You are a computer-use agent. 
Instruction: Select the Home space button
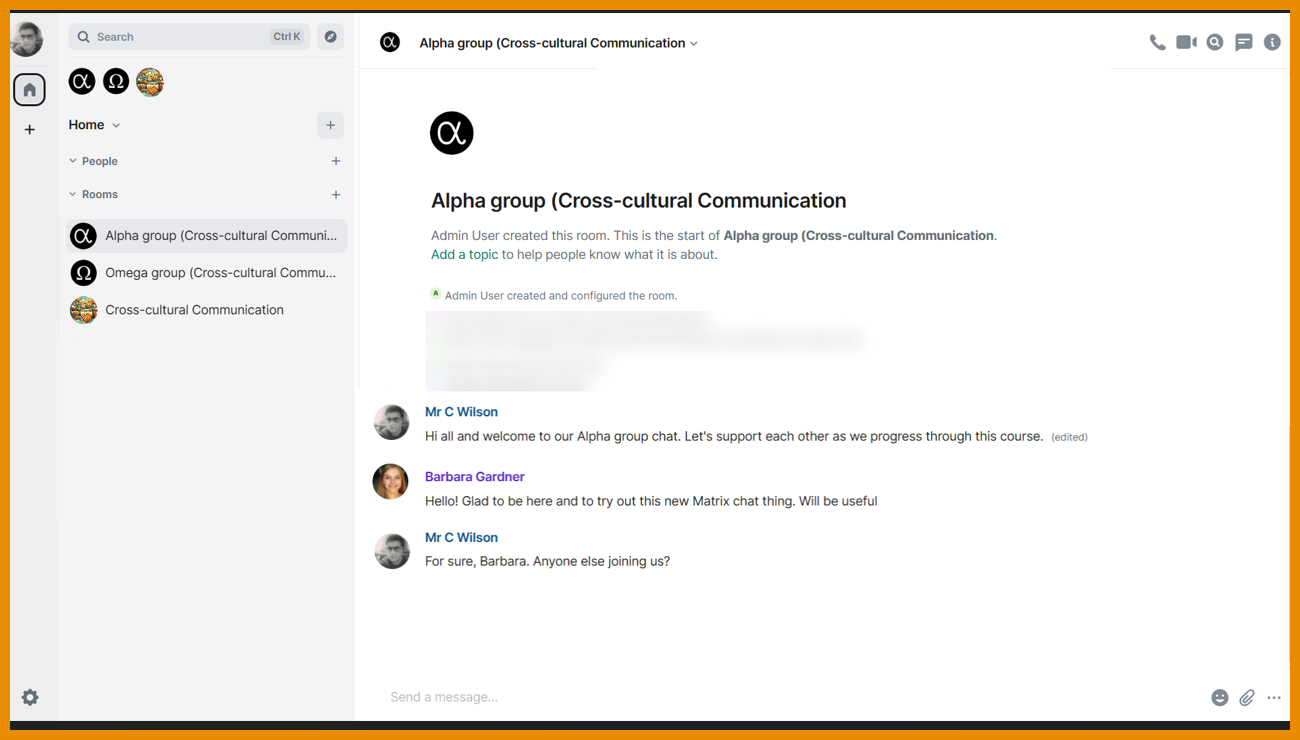(30, 90)
